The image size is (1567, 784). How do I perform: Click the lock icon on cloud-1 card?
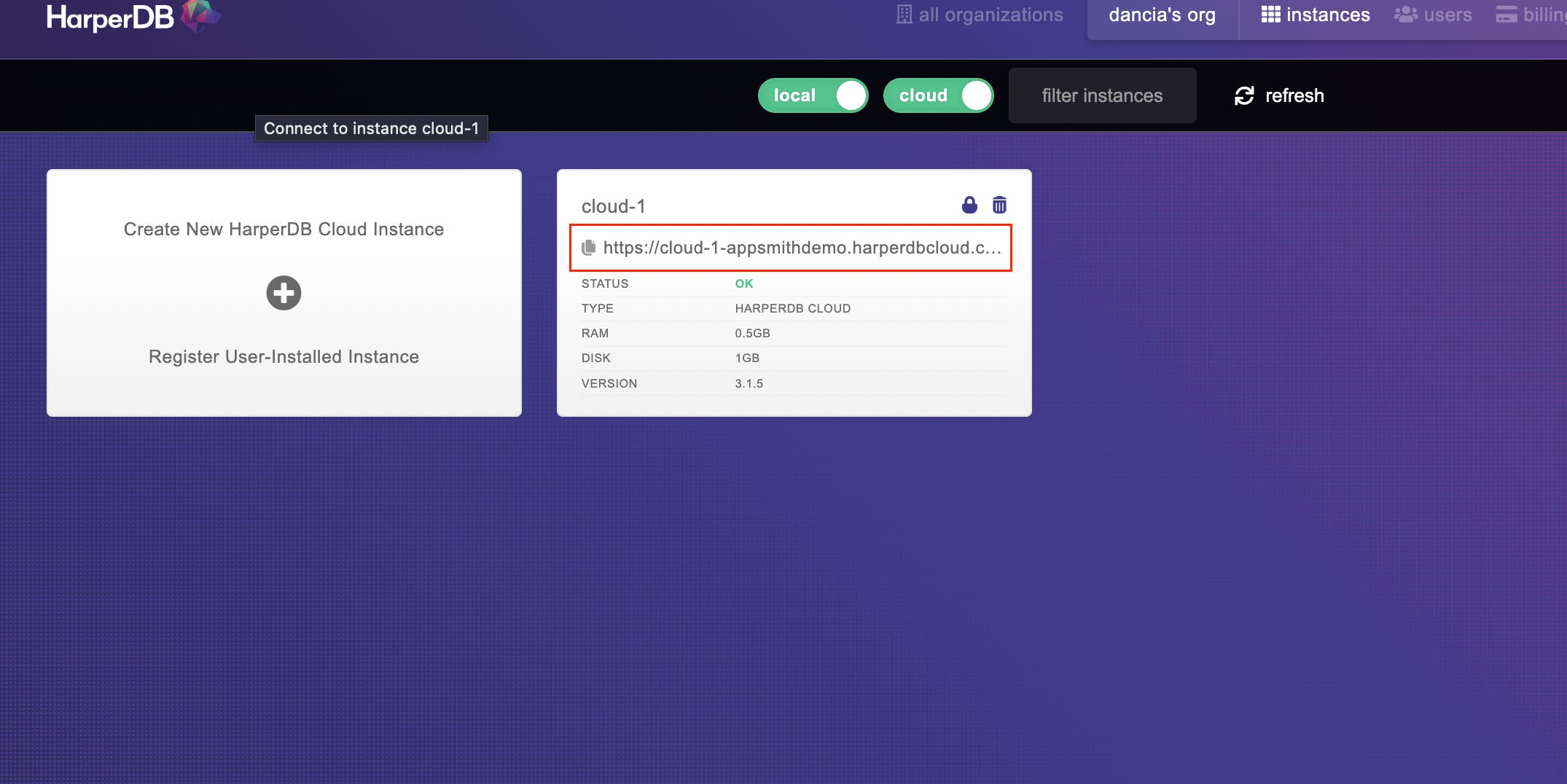(x=969, y=205)
